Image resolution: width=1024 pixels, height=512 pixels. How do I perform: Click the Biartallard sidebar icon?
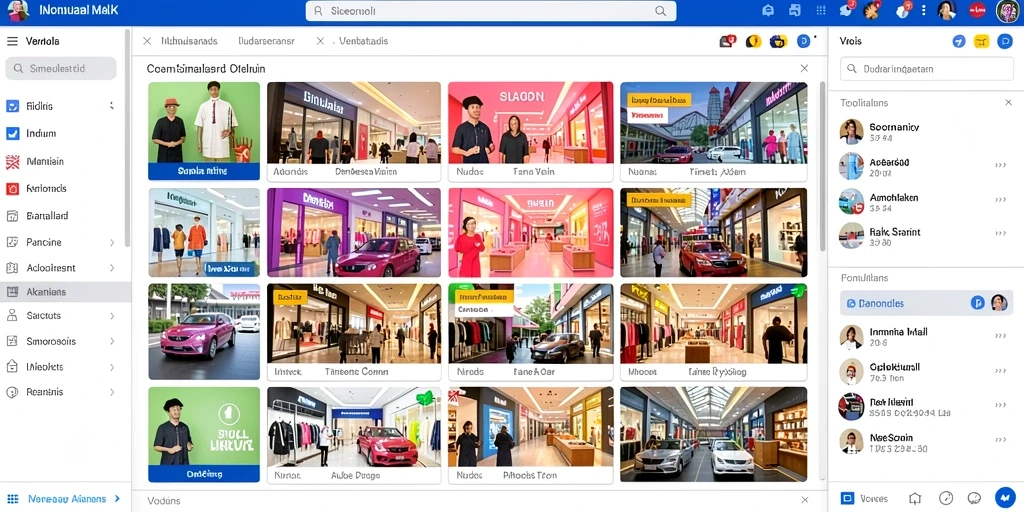tap(12, 216)
